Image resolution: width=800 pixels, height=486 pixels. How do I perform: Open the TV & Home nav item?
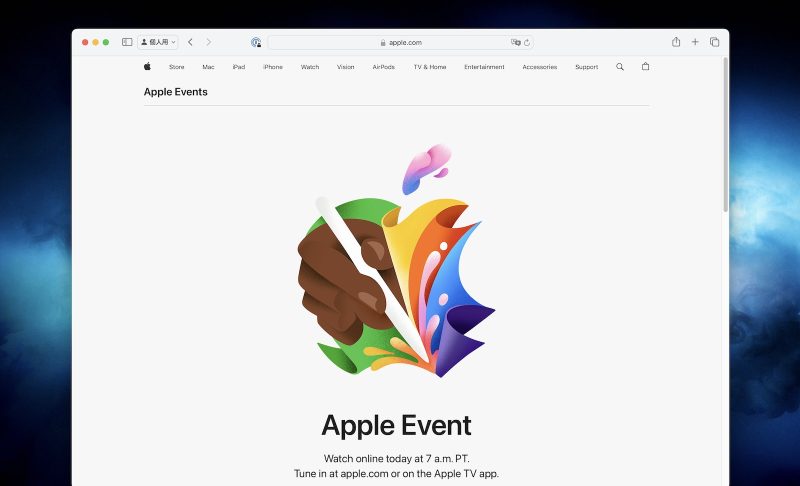pyautogui.click(x=430, y=67)
